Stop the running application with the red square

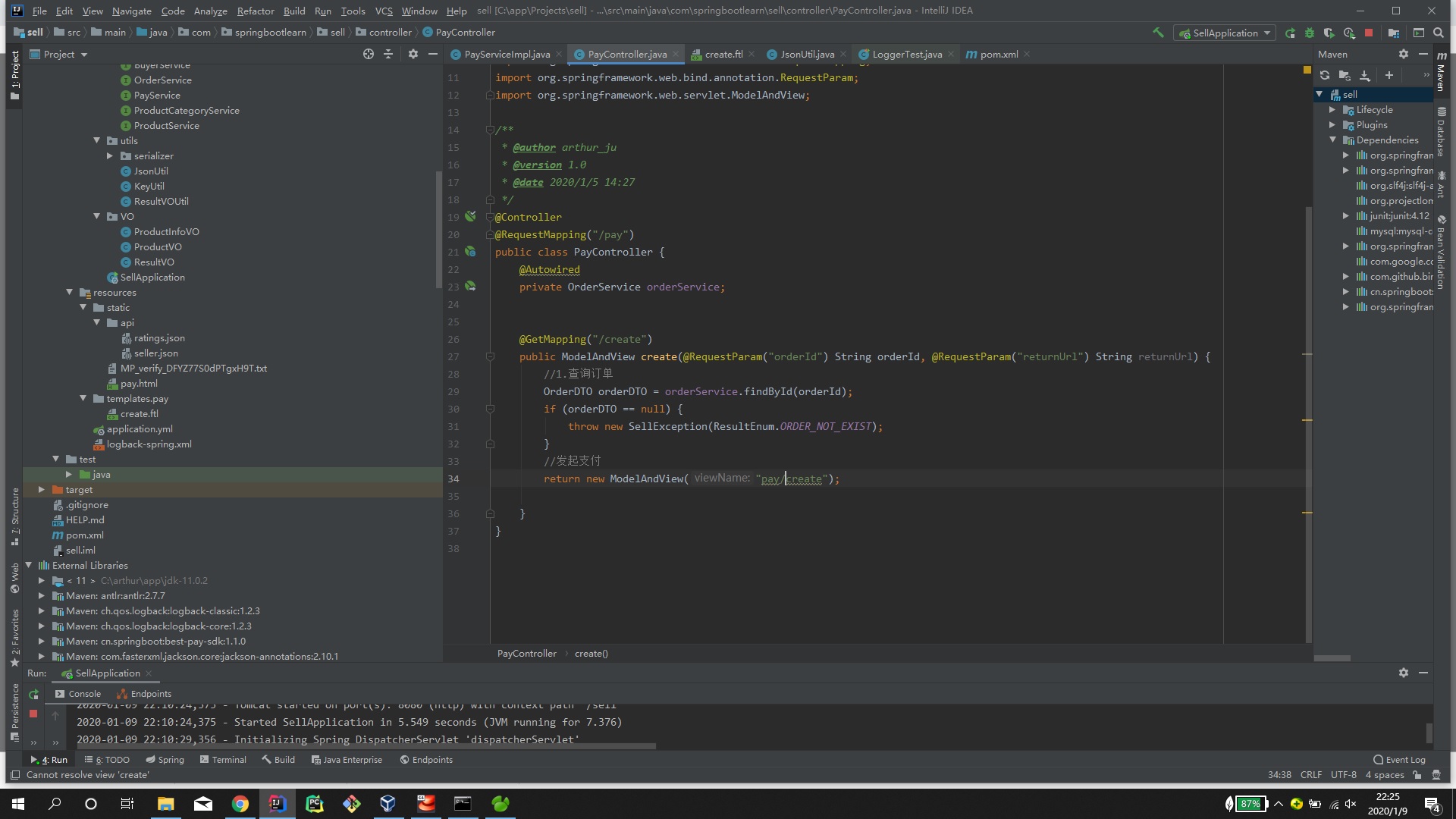(x=1369, y=33)
